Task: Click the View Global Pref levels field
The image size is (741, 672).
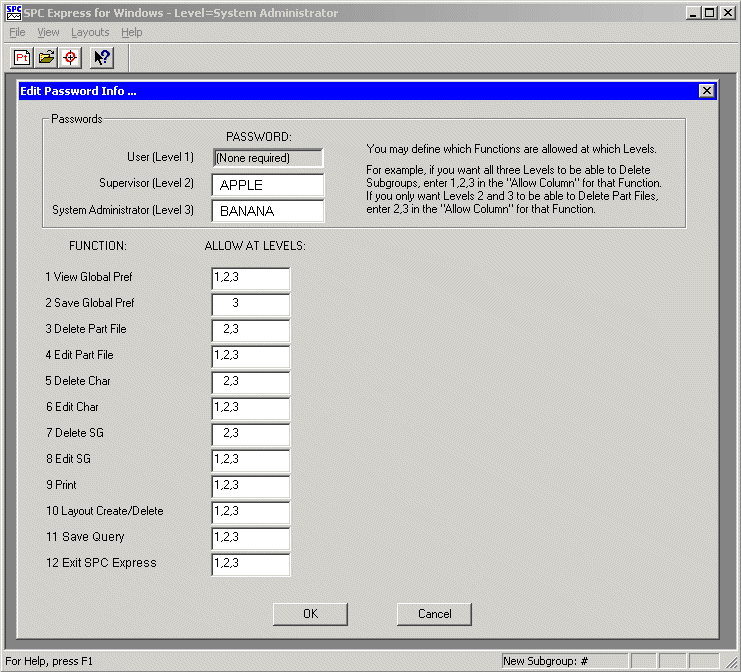Action: click(x=251, y=278)
